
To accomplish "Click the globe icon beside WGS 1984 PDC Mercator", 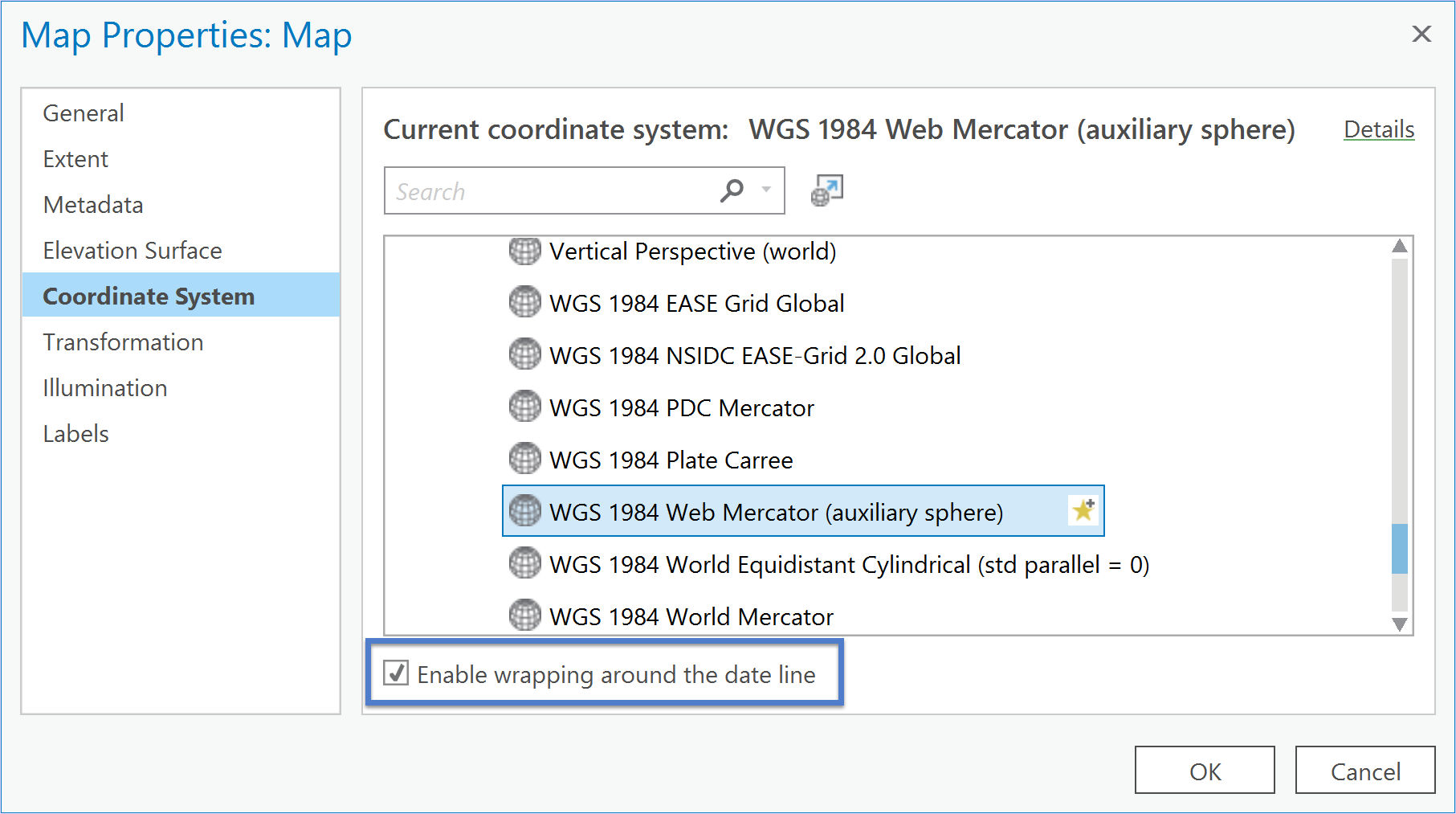I will click(525, 407).
